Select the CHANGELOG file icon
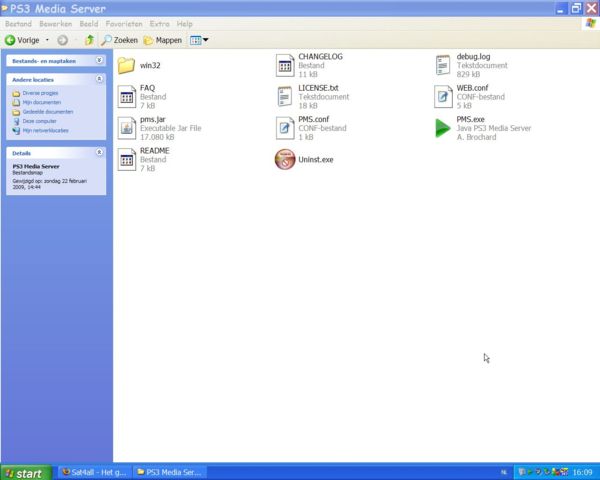Screen dimensions: 600x480 [x=285, y=65]
